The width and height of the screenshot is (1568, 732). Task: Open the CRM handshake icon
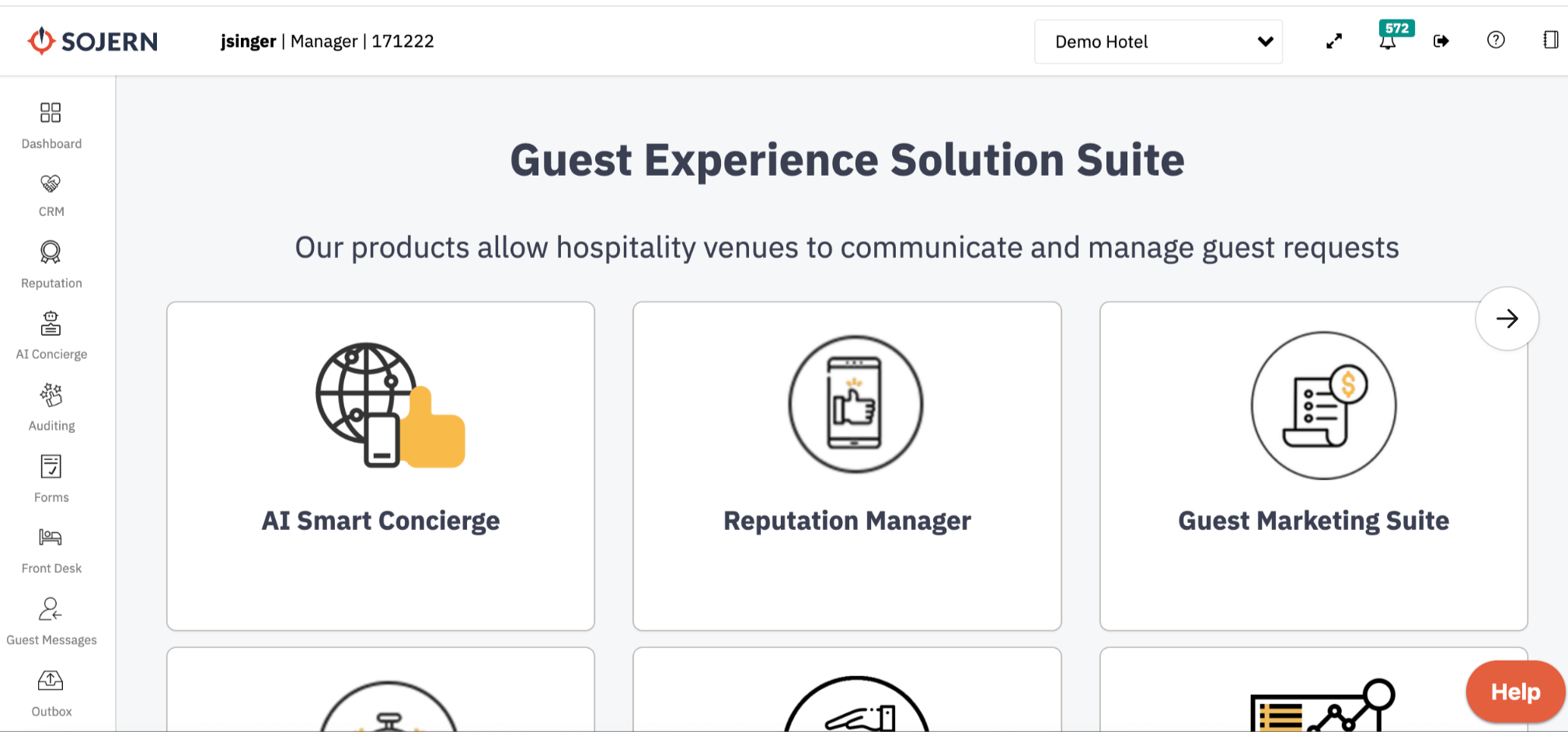pos(51,184)
